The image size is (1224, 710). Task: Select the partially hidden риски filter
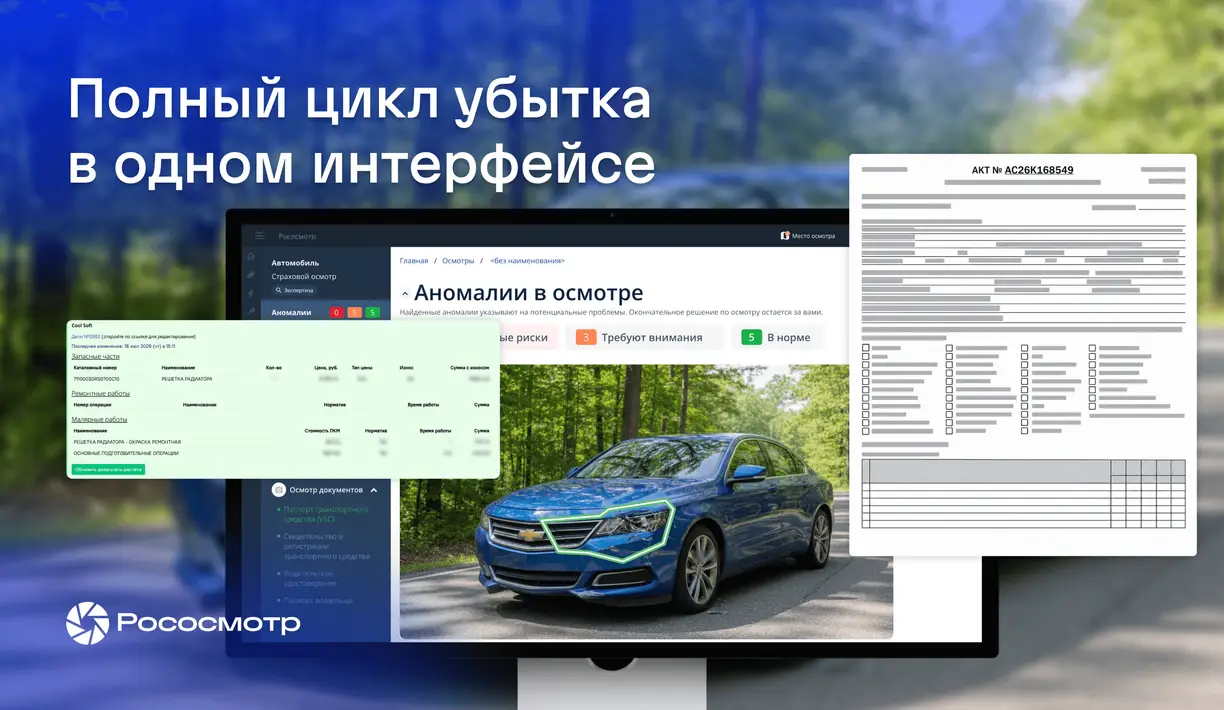527,337
